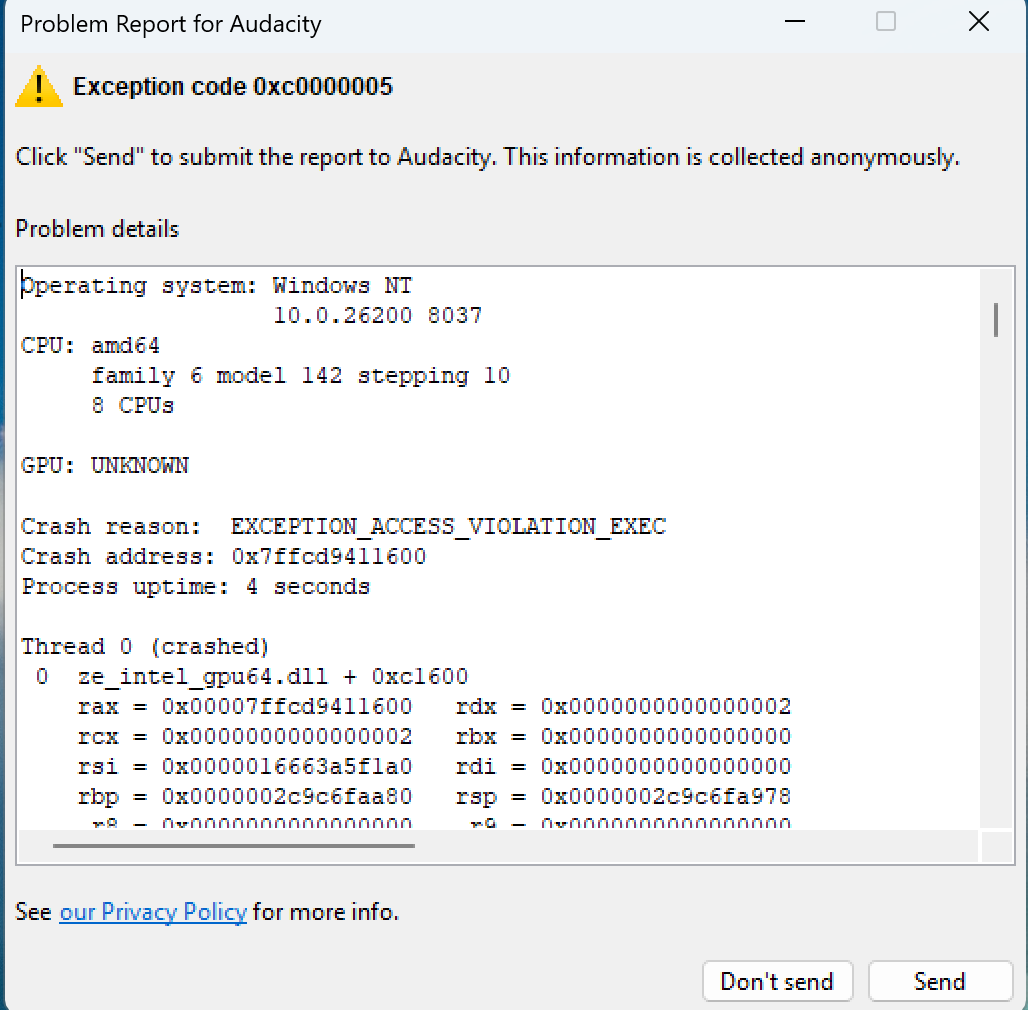This screenshot has width=1028, height=1010.
Task: Click the yellow warning triangle icon
Action: [x=39, y=87]
